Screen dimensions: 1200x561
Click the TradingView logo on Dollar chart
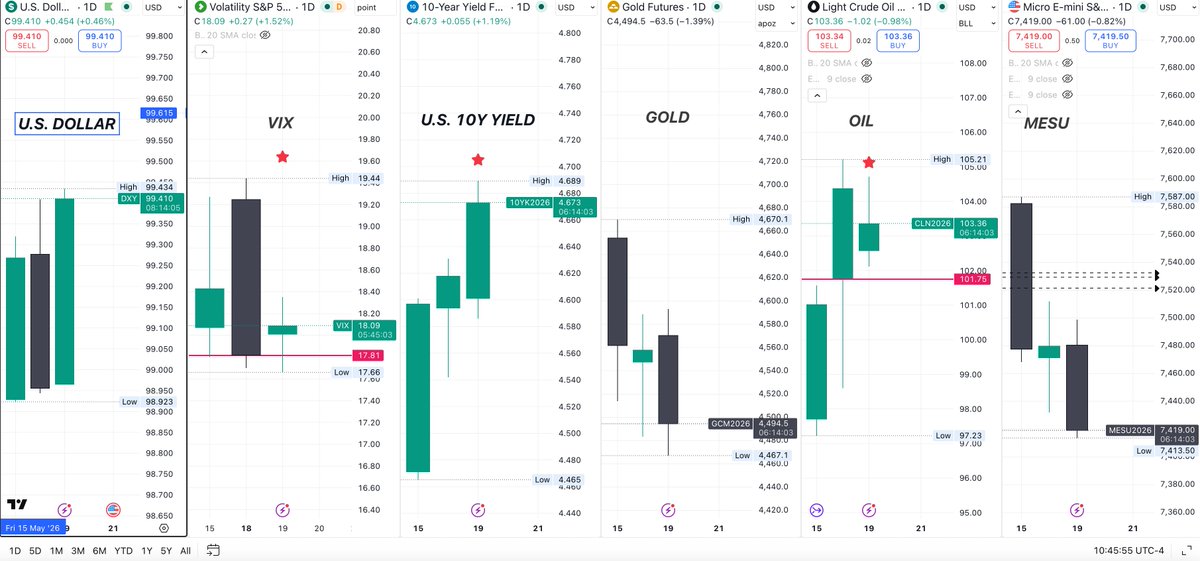(16, 506)
